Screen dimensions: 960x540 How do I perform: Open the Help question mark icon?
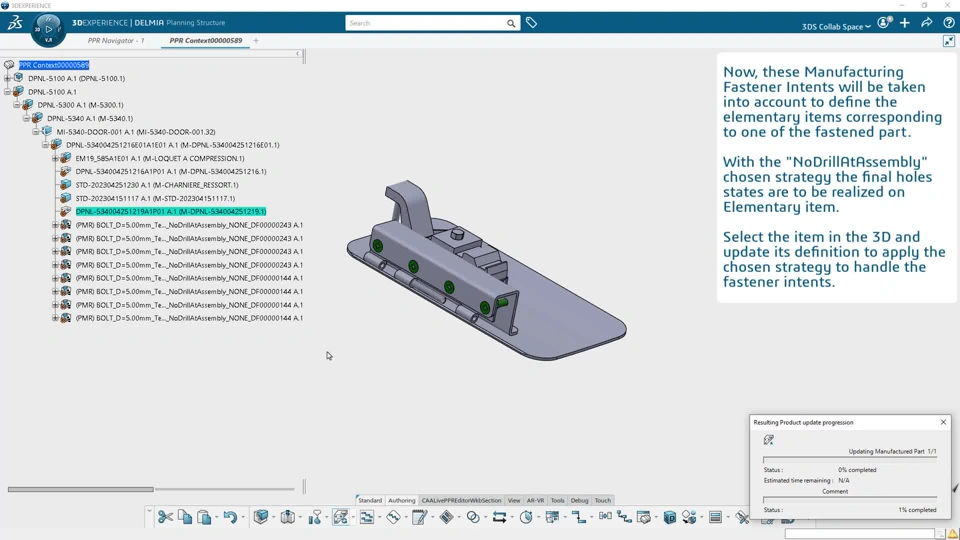coord(948,23)
